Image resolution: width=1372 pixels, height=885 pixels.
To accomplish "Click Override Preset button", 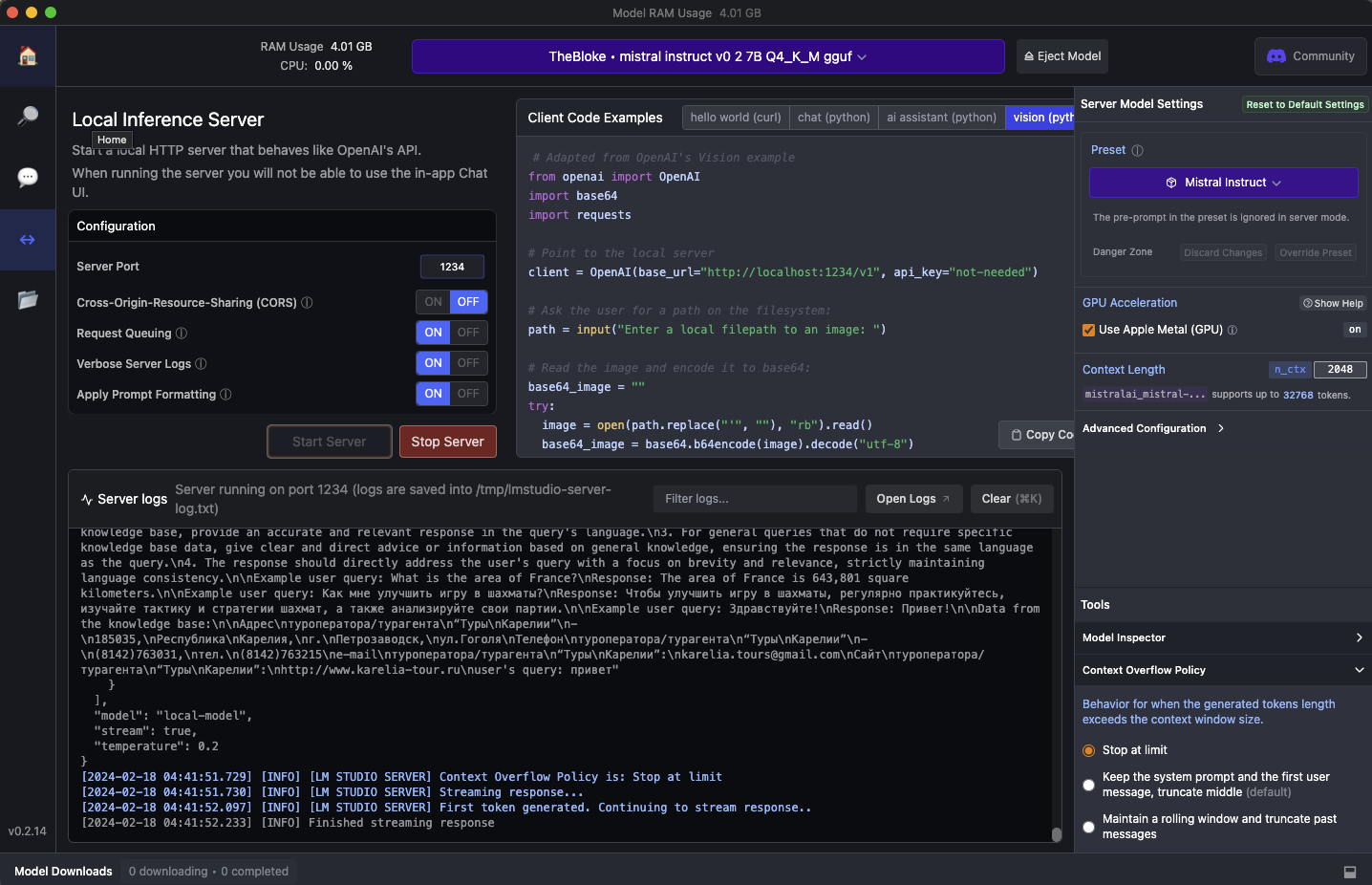I will pyautogui.click(x=1316, y=252).
